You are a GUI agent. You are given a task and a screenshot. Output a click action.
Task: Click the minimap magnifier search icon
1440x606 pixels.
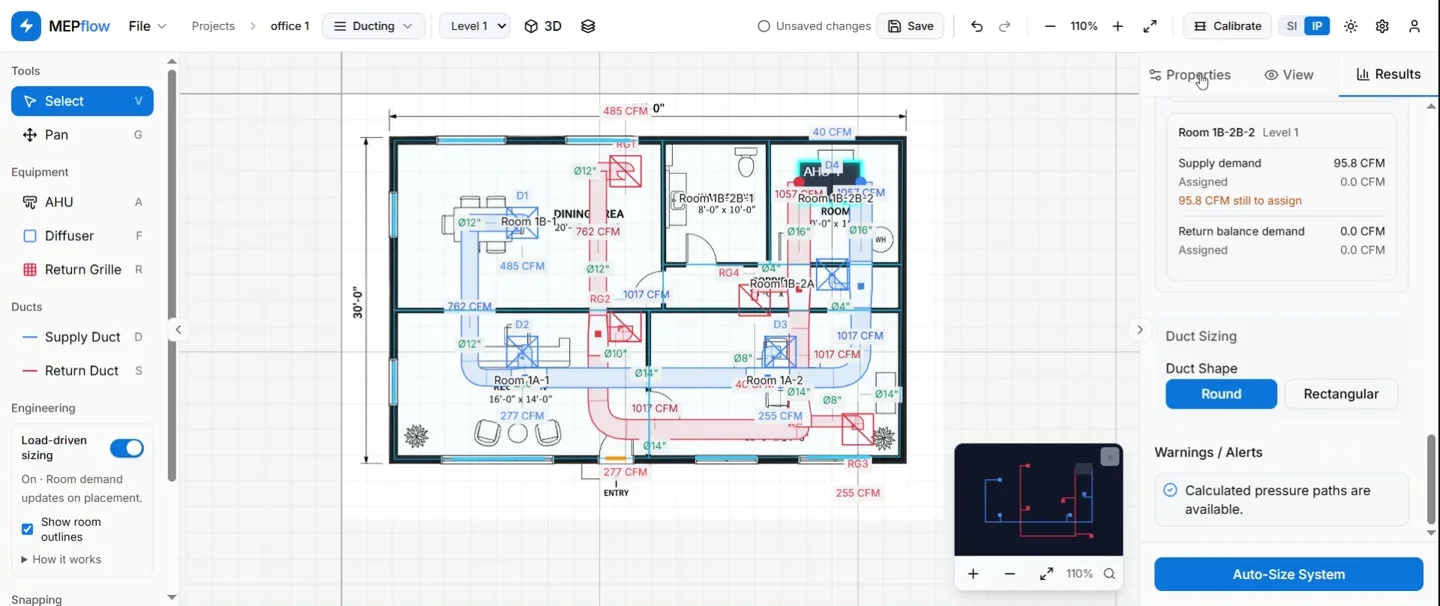pos(1109,574)
